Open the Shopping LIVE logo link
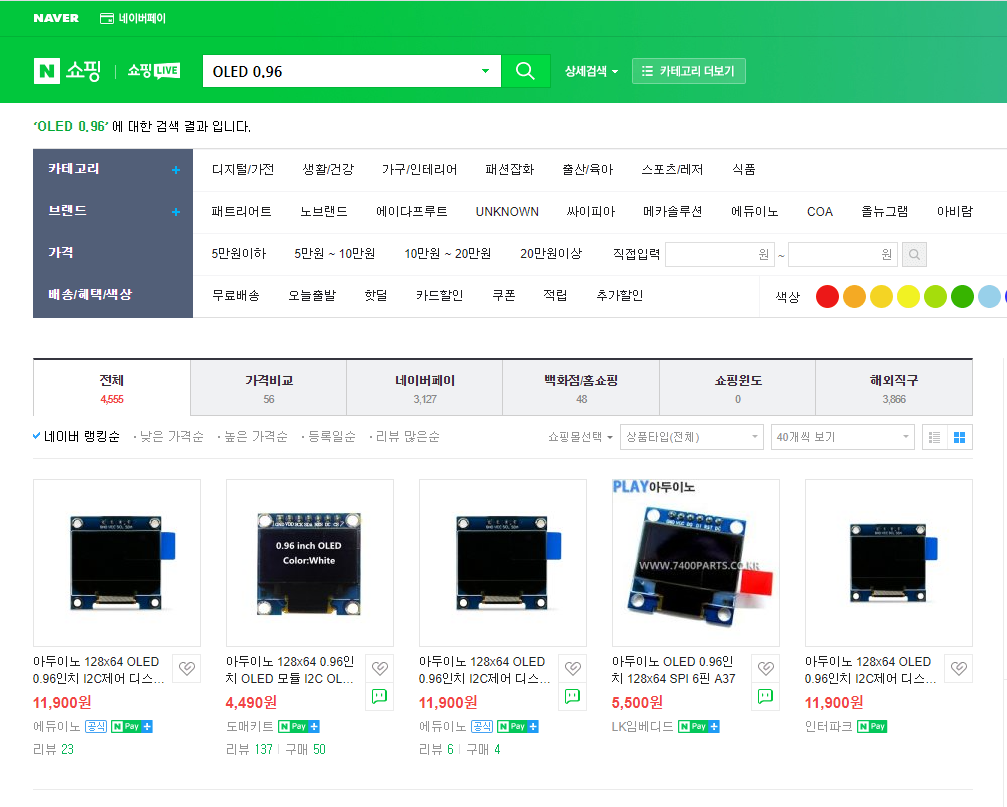 pyautogui.click(x=153, y=71)
